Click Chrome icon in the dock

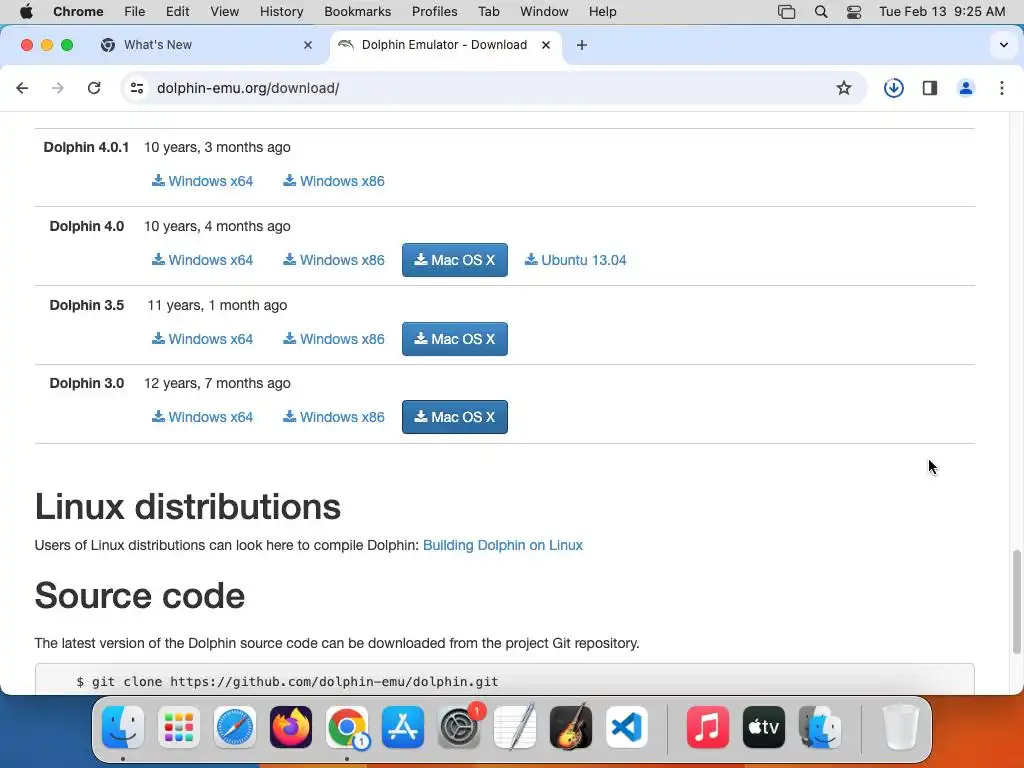pos(347,728)
